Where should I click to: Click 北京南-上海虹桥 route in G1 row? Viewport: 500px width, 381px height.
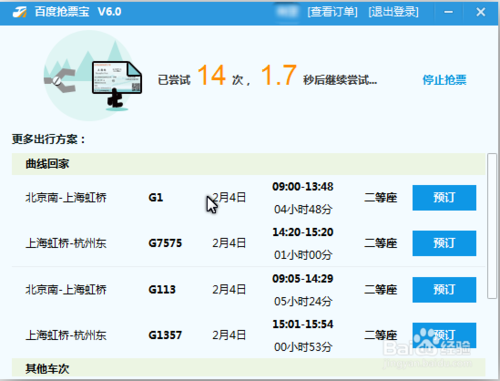66,198
